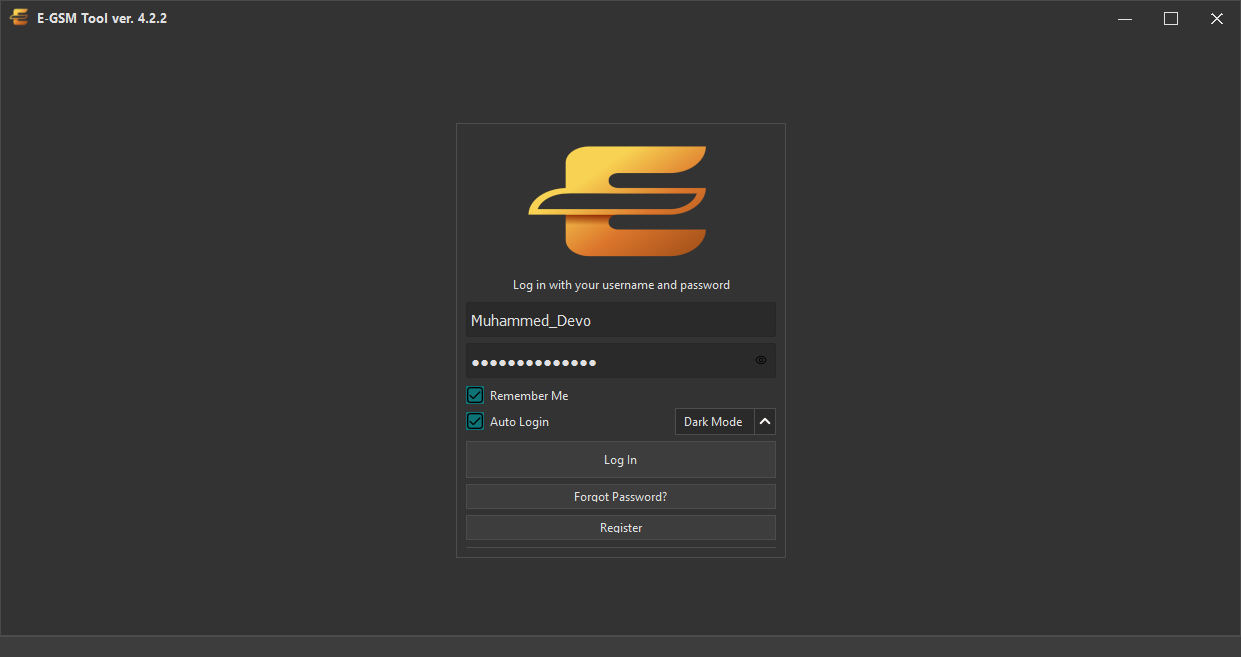
Task: Click 'Log in with your username and password' text
Action: [x=621, y=285]
